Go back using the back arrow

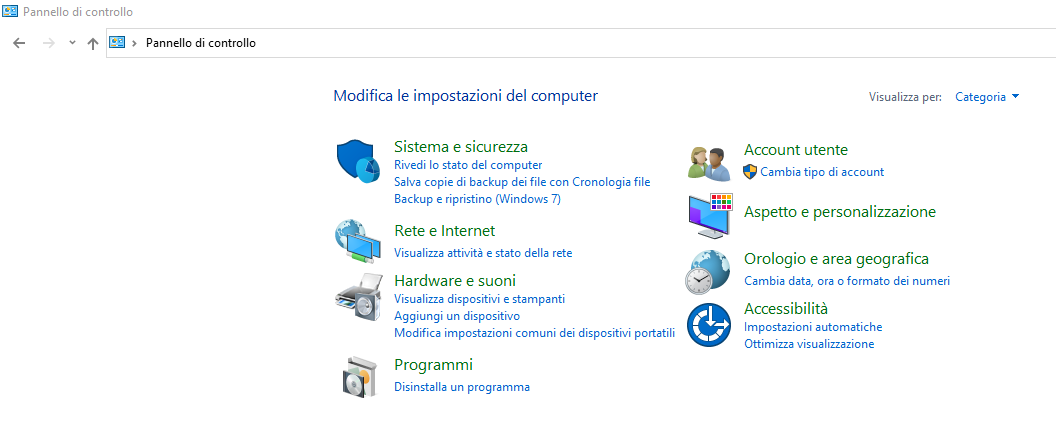pos(19,43)
